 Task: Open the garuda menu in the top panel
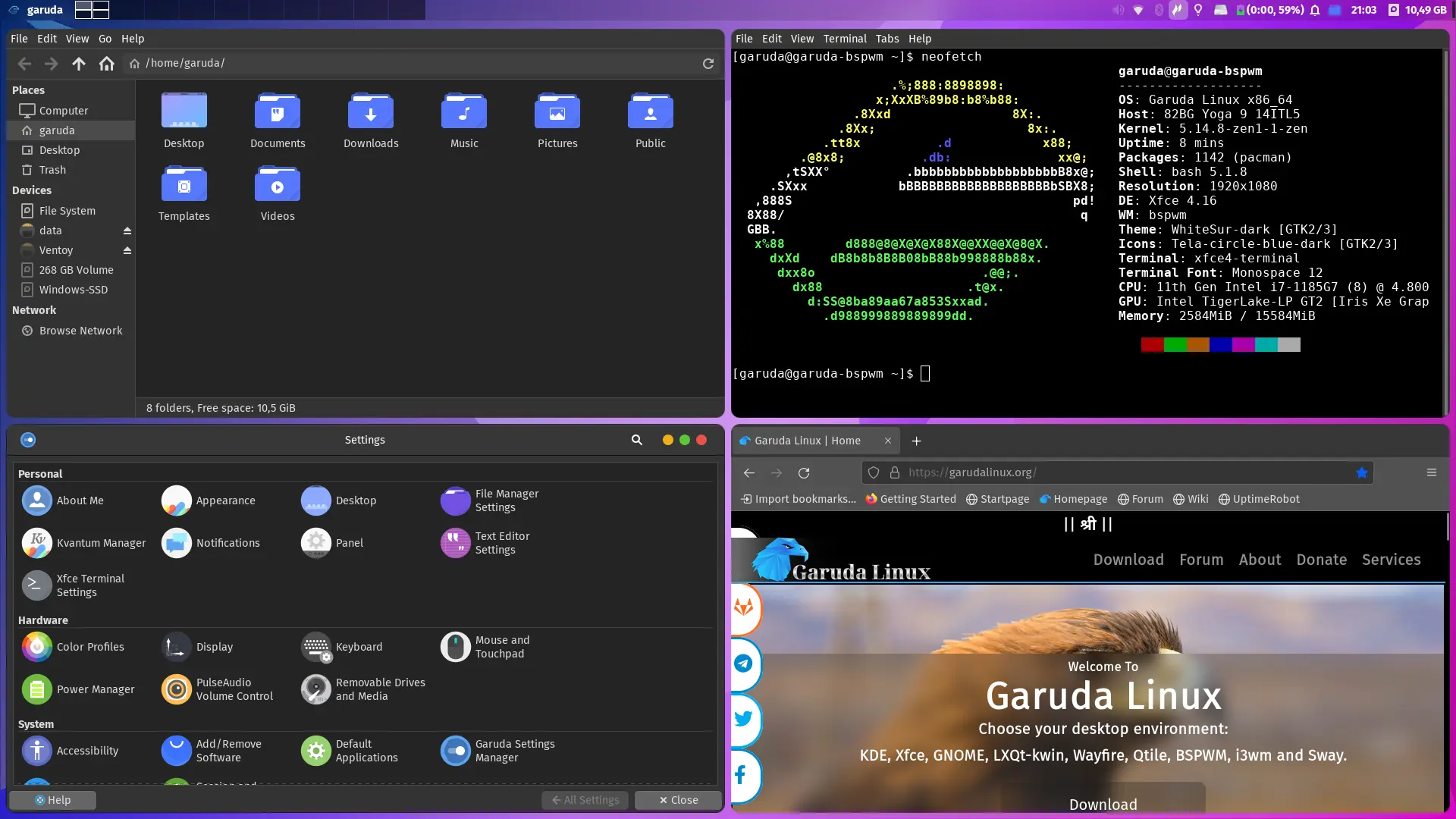(36, 10)
